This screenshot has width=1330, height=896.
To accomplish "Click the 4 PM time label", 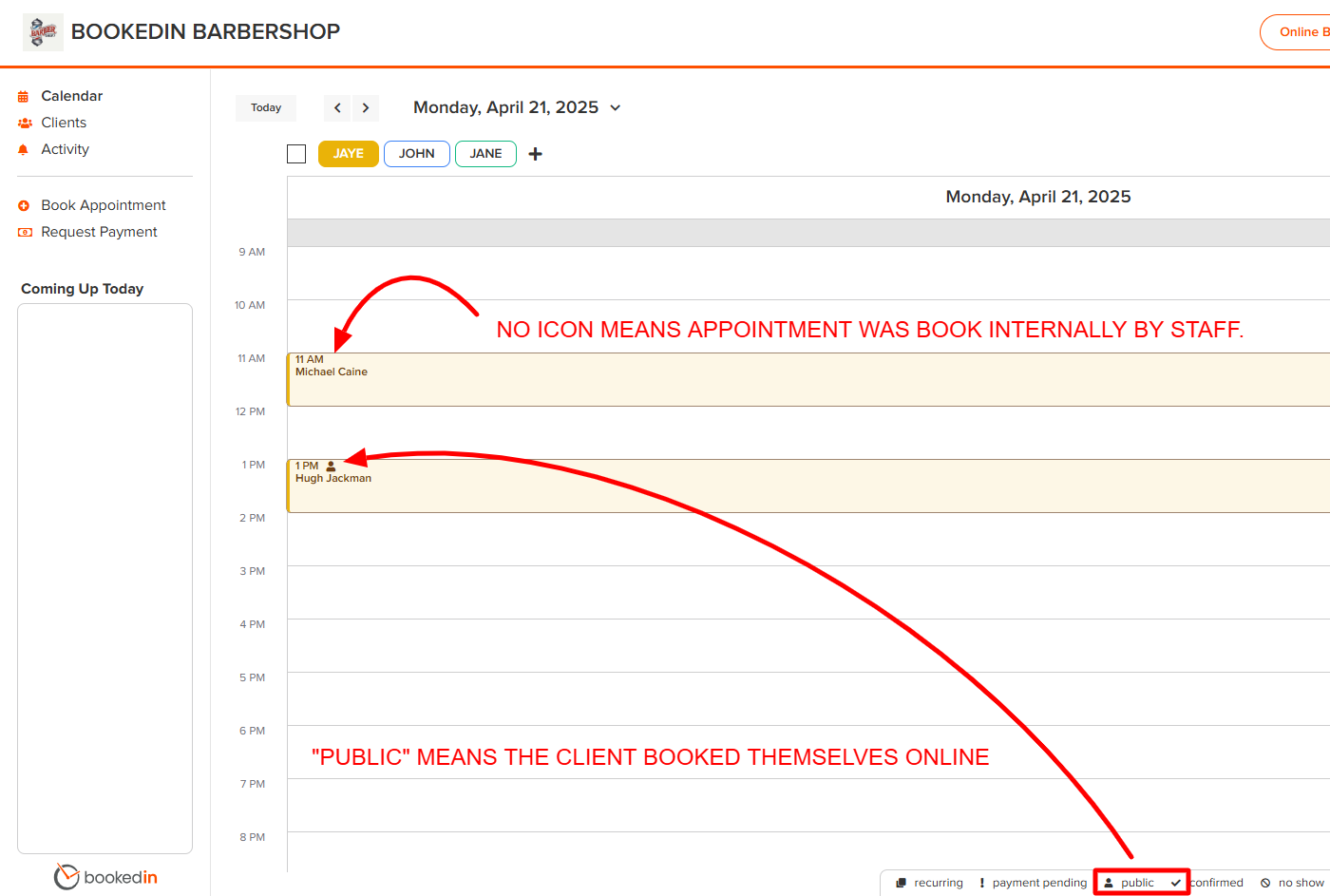I will coord(253,624).
